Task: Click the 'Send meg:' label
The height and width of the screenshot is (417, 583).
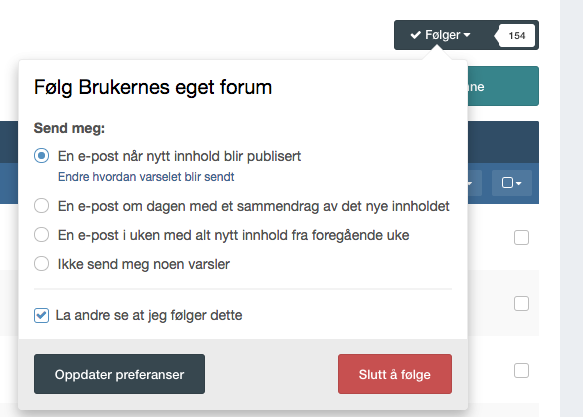Action: [x=69, y=128]
